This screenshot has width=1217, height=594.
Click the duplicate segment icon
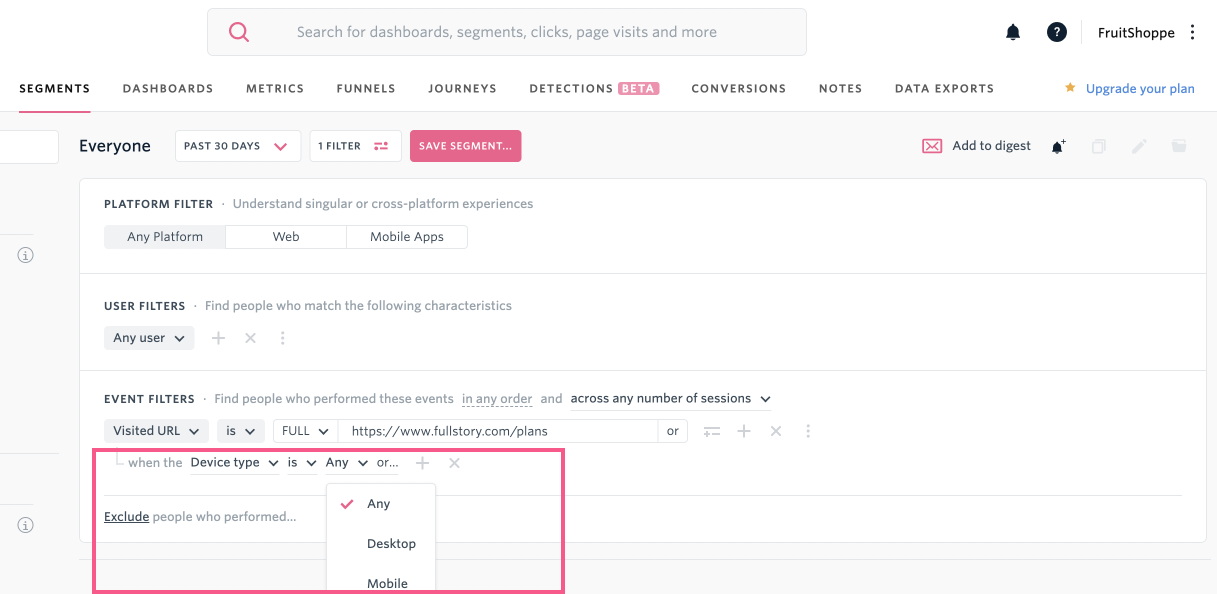pyautogui.click(x=1099, y=146)
